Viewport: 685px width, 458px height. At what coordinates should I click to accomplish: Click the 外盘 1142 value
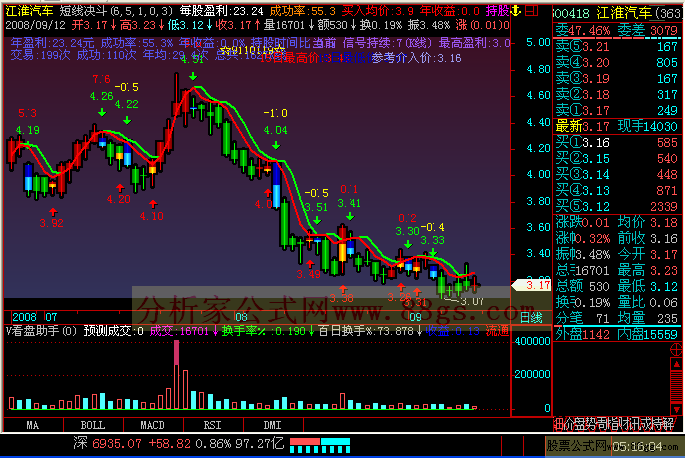tap(582, 335)
